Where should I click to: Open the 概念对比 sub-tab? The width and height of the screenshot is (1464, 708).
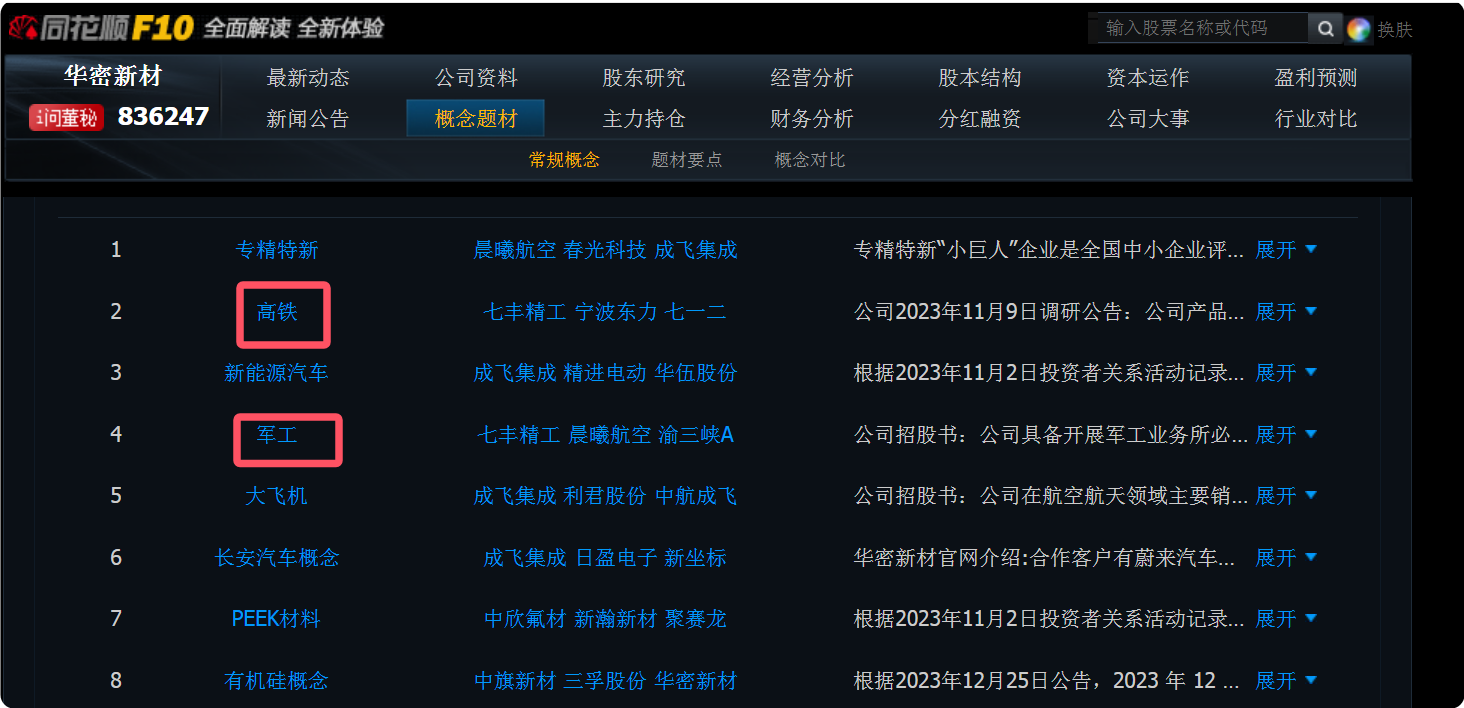coord(810,160)
